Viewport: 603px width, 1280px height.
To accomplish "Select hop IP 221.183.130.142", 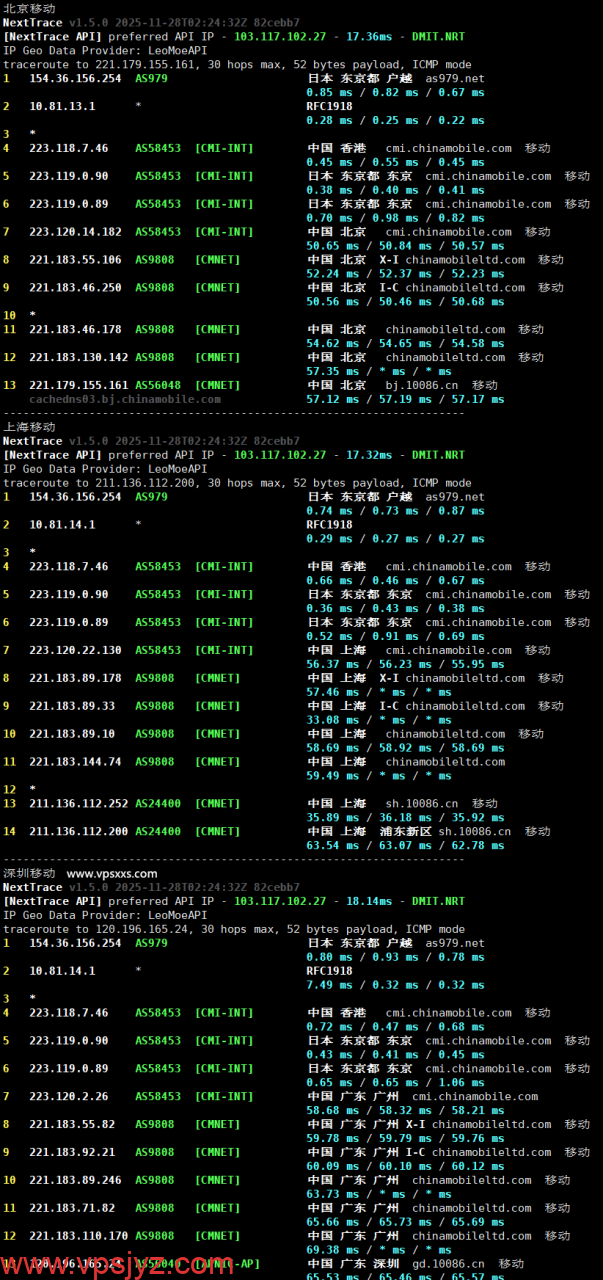I will coord(79,357).
